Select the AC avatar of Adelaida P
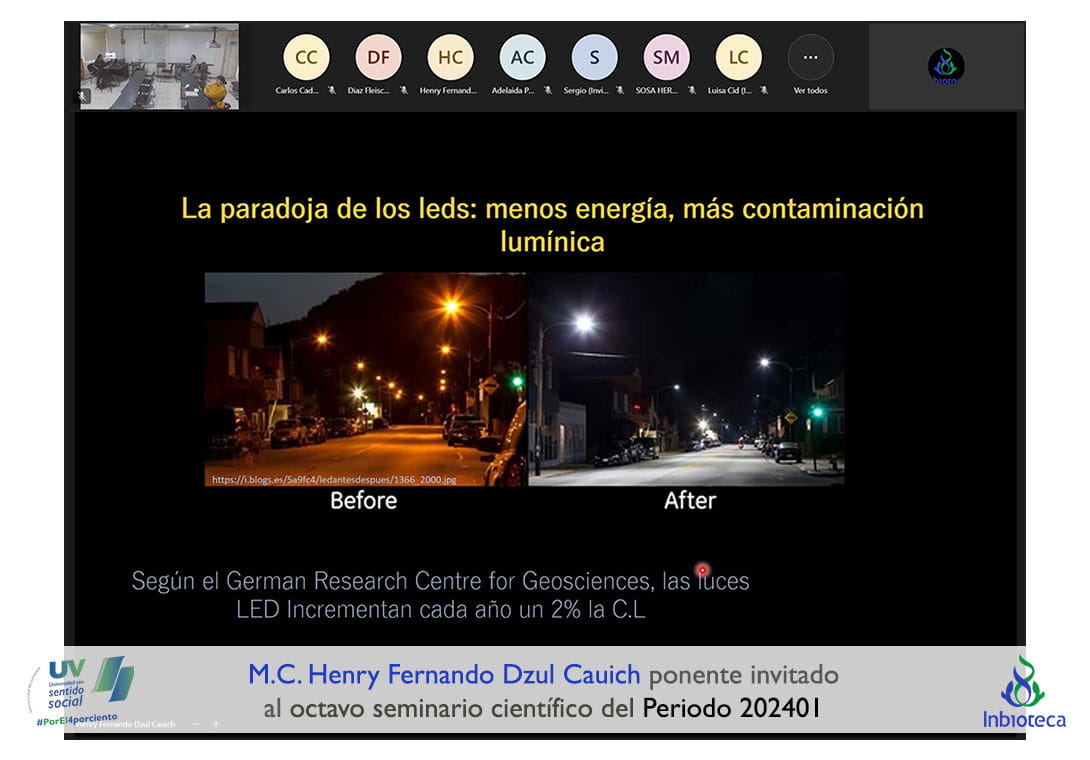The image size is (1090, 760). pyautogui.click(x=522, y=57)
